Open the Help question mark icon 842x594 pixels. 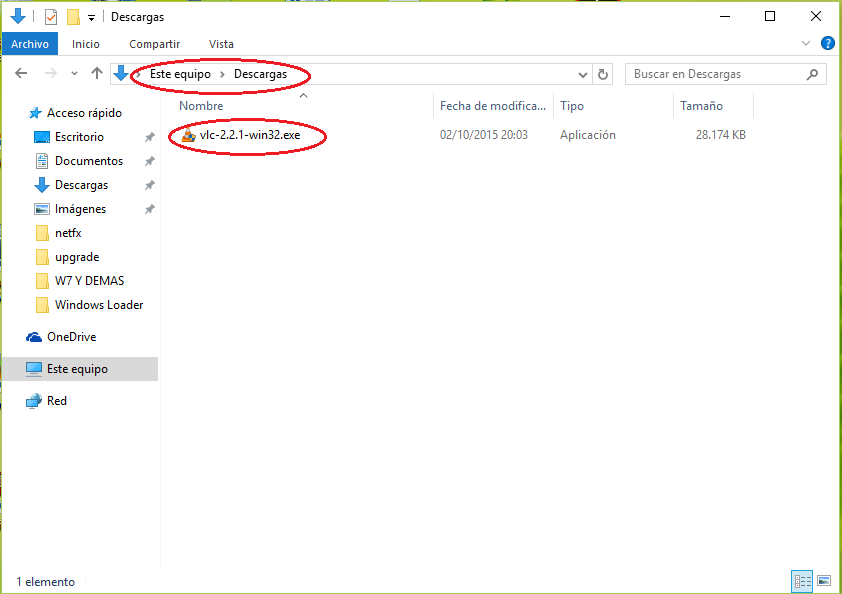tap(828, 43)
